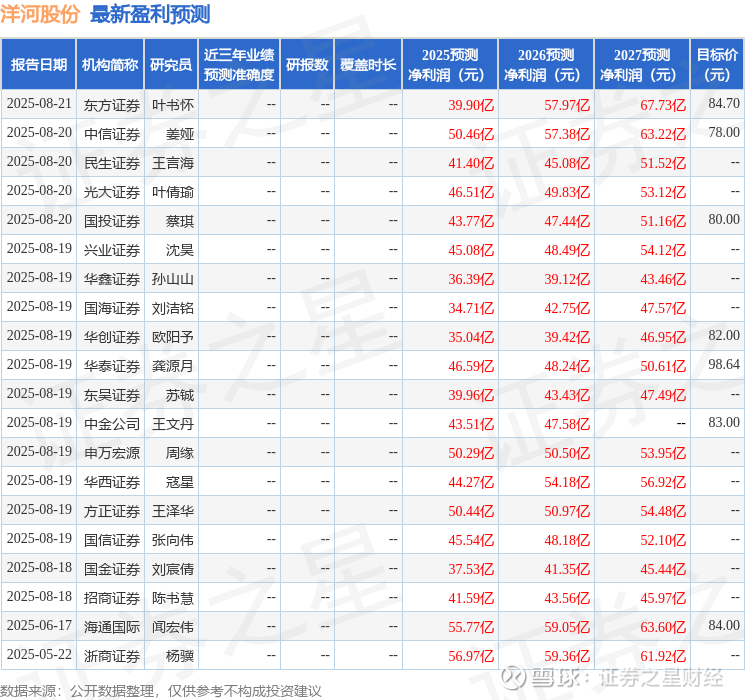Click 申万宏源 institution cell
Screen dimensions: 745x700
tap(112, 453)
